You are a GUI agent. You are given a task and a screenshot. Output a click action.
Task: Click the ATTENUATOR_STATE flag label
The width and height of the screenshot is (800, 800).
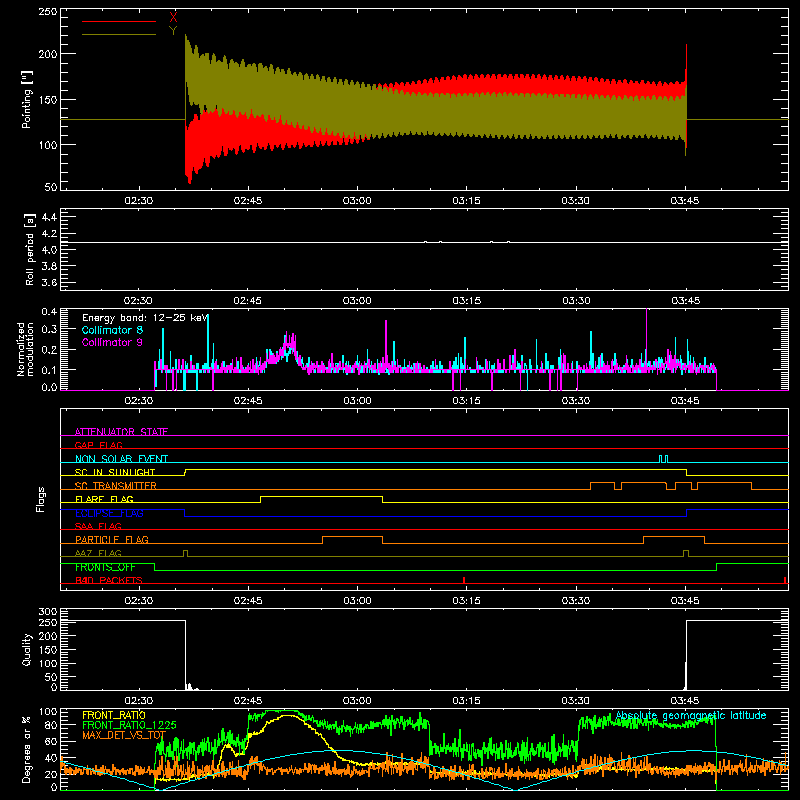[121, 432]
